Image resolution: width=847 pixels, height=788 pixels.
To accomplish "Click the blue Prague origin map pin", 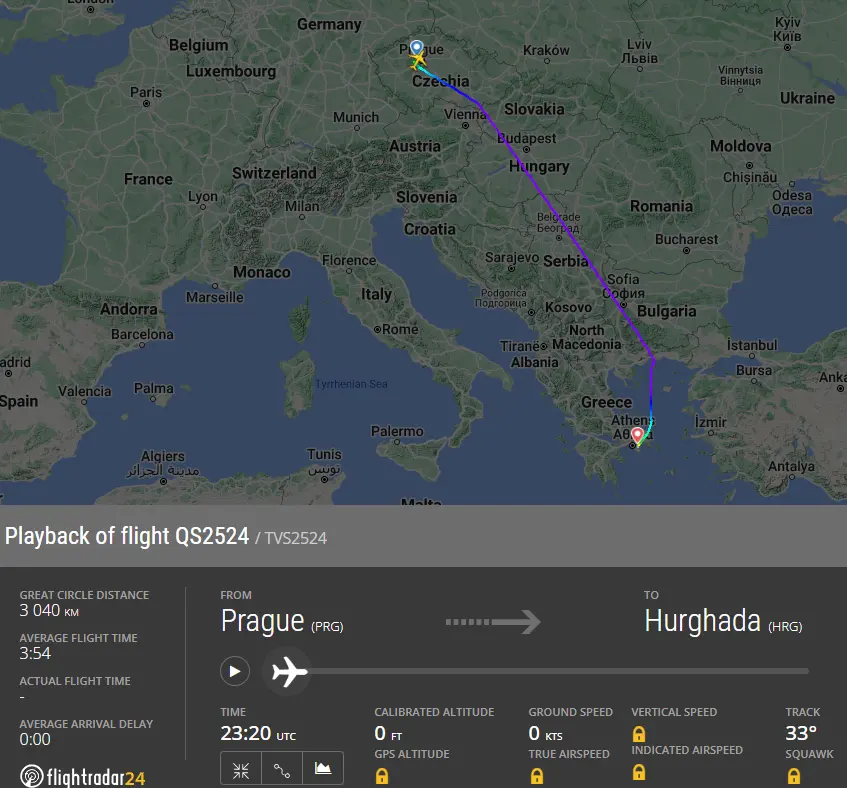I will click(x=416, y=48).
